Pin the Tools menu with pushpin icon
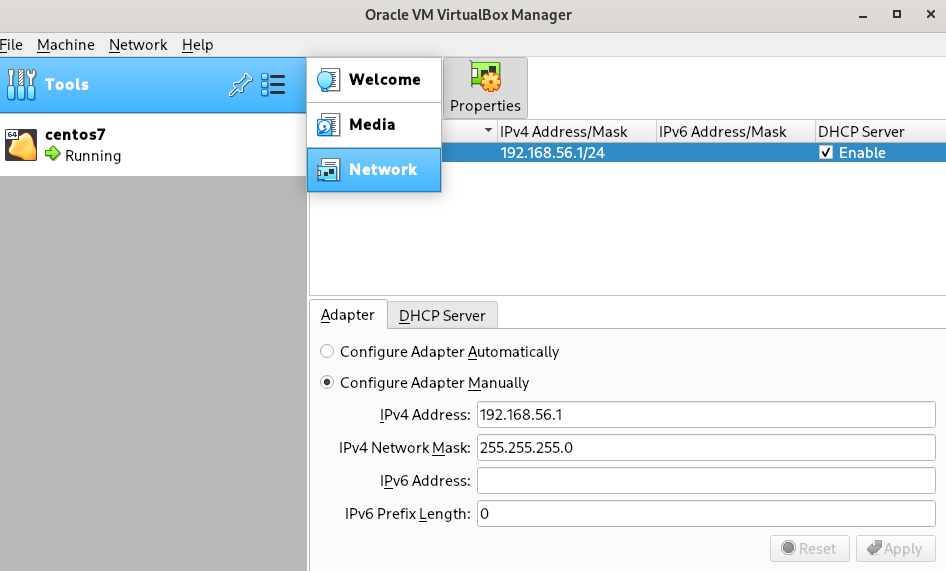 tap(240, 85)
